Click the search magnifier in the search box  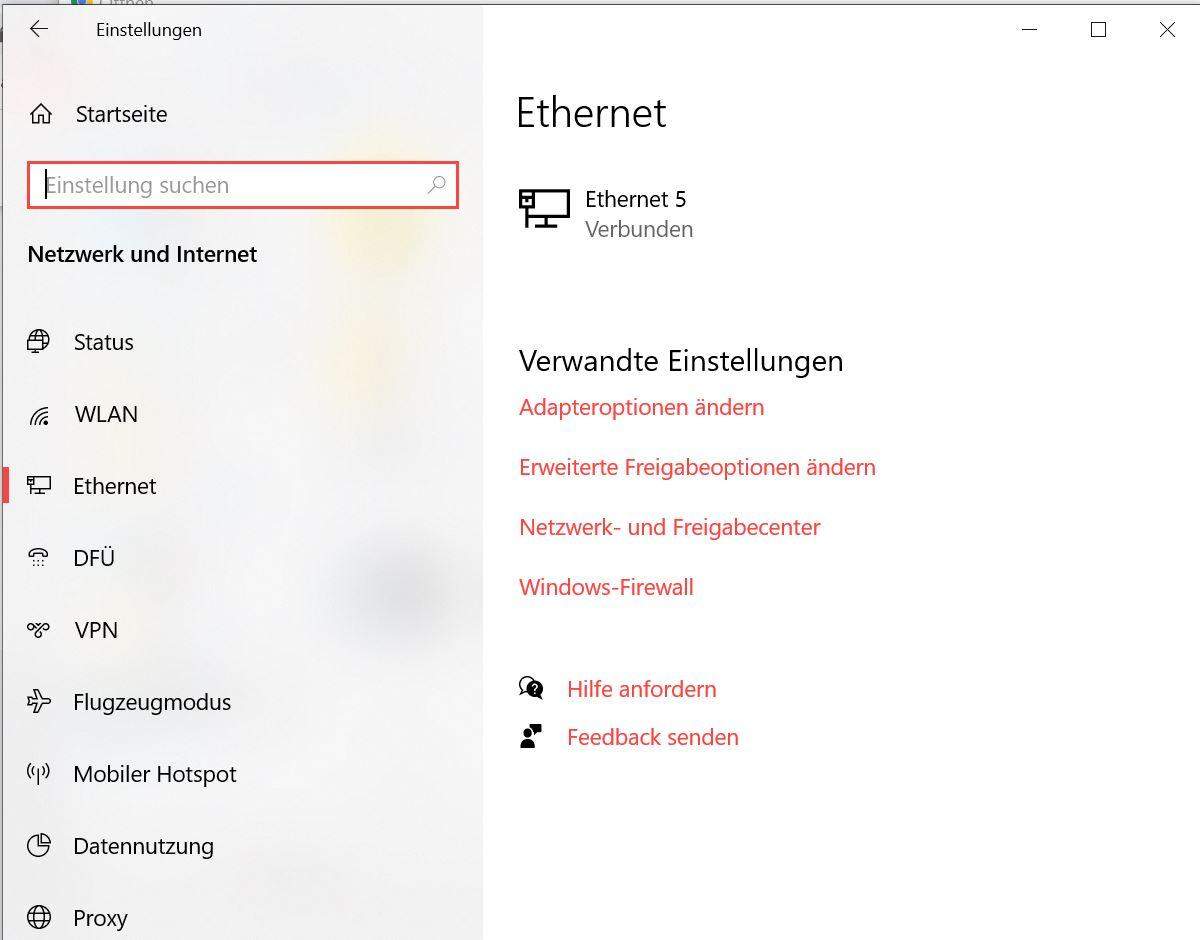coord(437,185)
